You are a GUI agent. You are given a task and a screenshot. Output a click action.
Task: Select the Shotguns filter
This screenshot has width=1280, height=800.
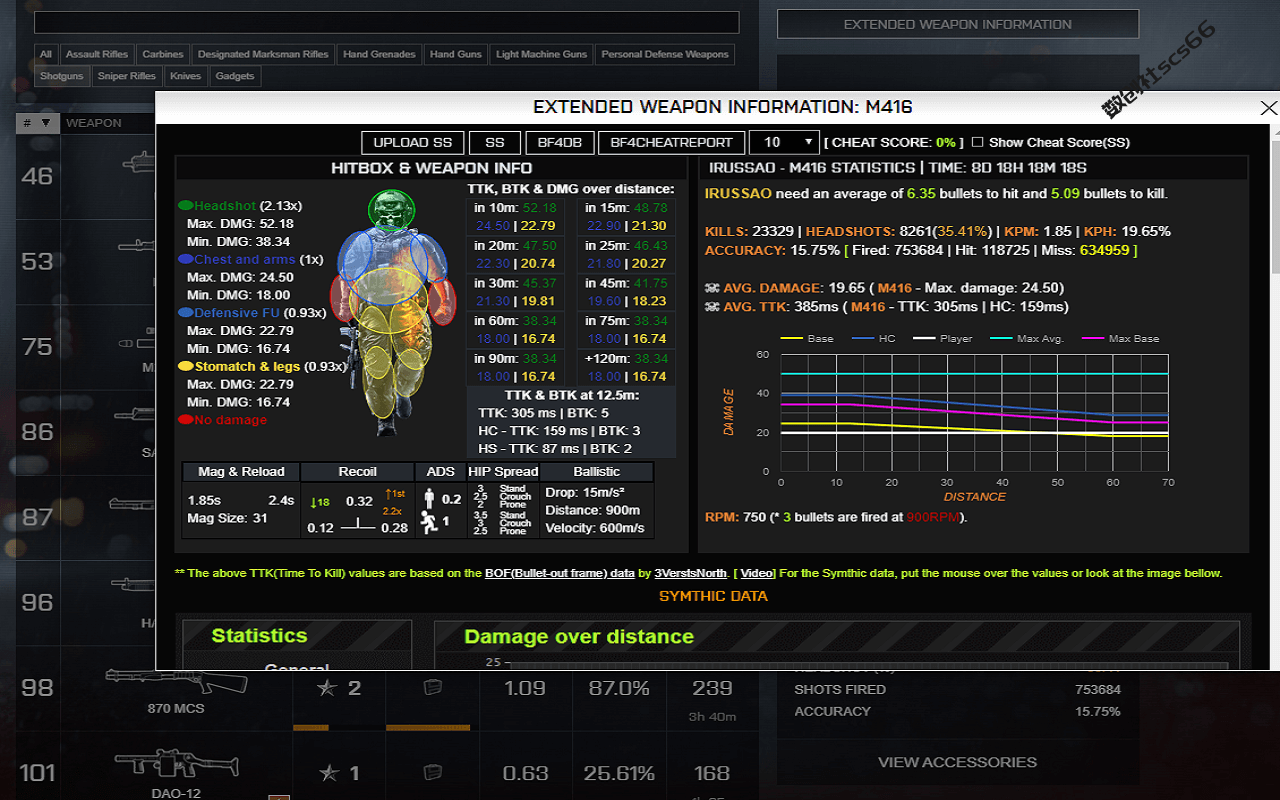click(62, 76)
